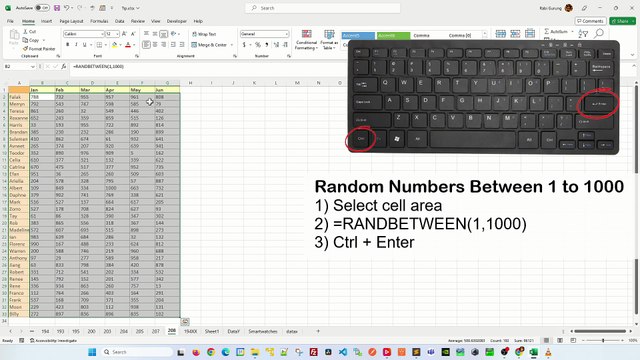Open the Merge & Center dropdown arrow
The image size is (640, 360).
232,45
